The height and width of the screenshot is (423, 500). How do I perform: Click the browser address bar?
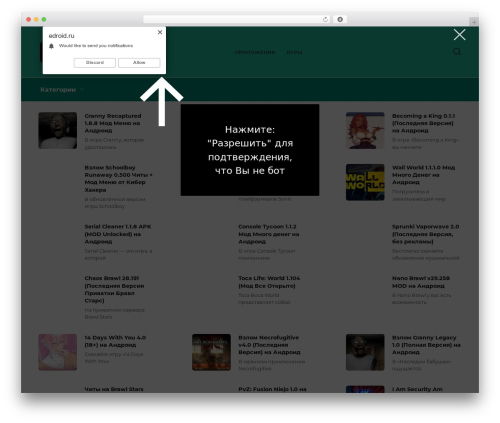[237, 20]
